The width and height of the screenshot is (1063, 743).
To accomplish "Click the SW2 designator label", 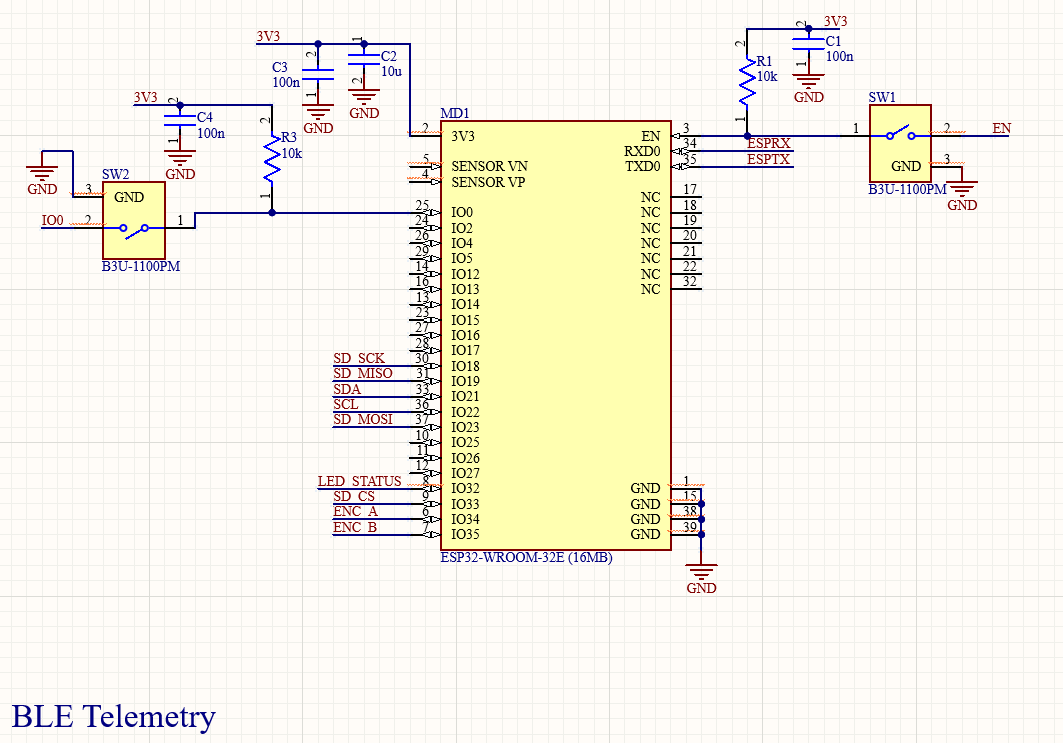I will click(115, 174).
